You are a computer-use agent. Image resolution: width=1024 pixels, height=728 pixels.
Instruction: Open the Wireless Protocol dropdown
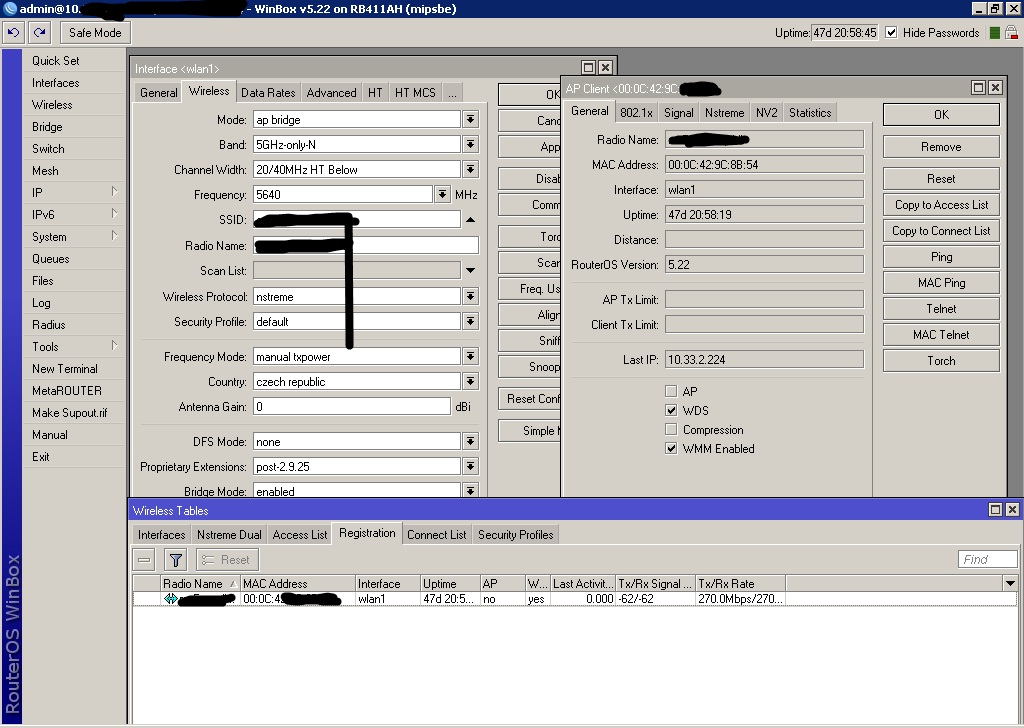pos(470,296)
